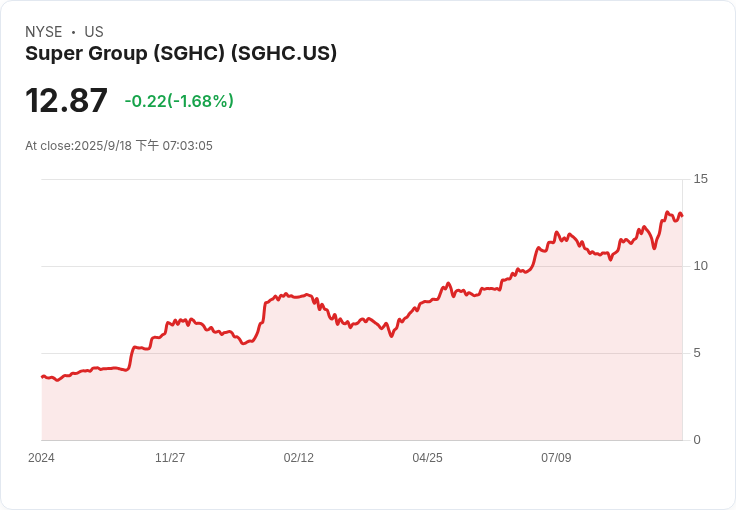736x510 pixels.
Task: Select the 10 y-axis label
Action: pyautogui.click(x=700, y=266)
